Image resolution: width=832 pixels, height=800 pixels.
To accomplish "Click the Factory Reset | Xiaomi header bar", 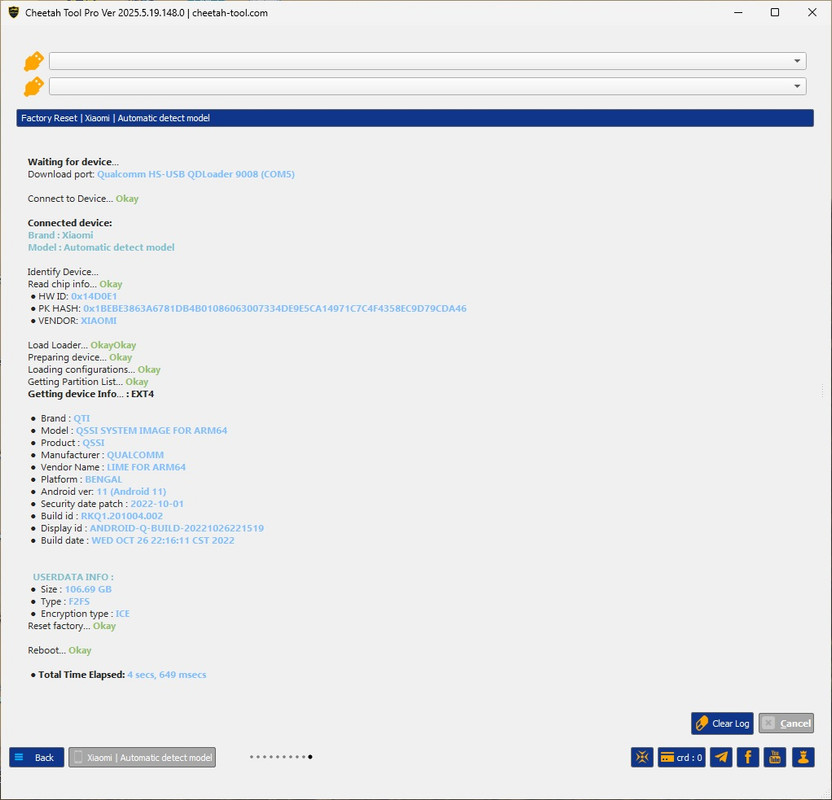I will click(x=415, y=118).
